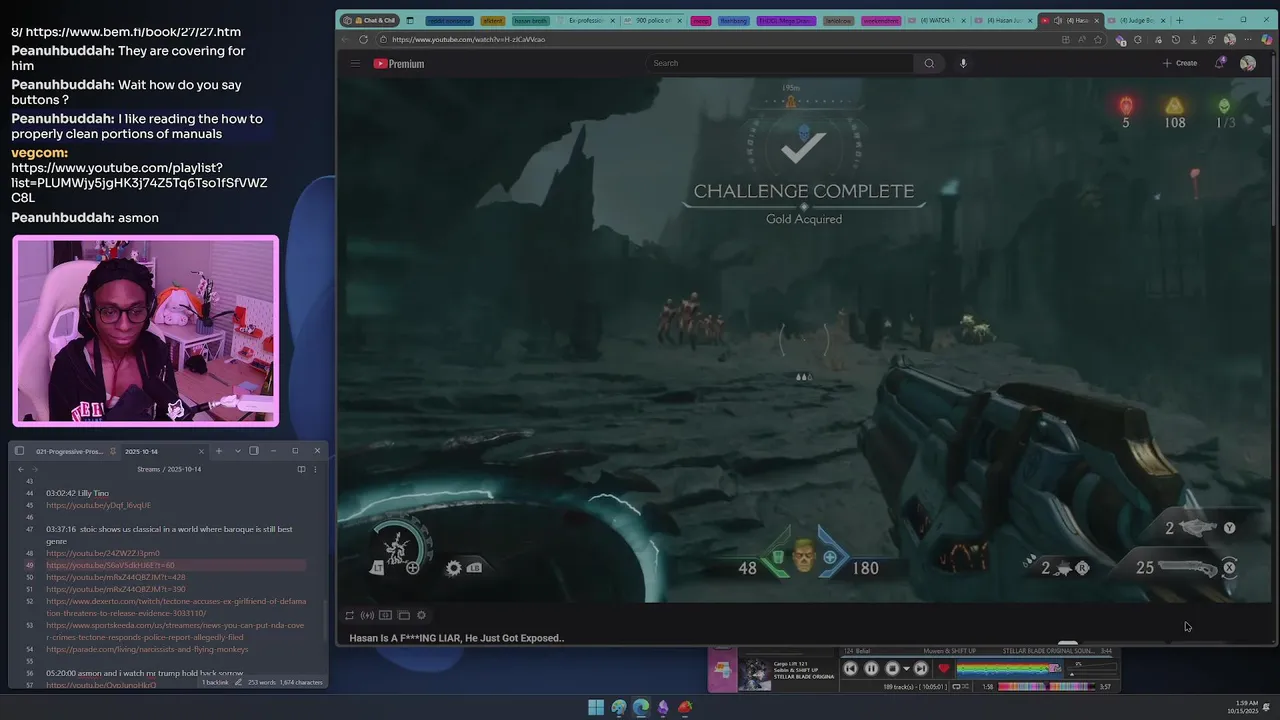Open Microsoft Edge from the taskbar
Screen dimensions: 1280x720
tap(641, 707)
